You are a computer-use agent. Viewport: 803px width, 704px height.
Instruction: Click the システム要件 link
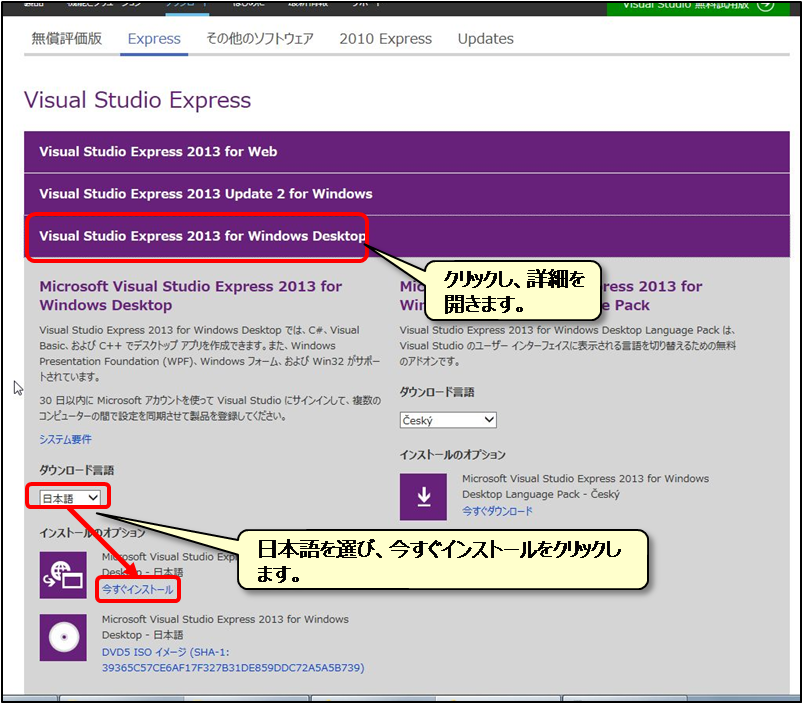(x=66, y=439)
